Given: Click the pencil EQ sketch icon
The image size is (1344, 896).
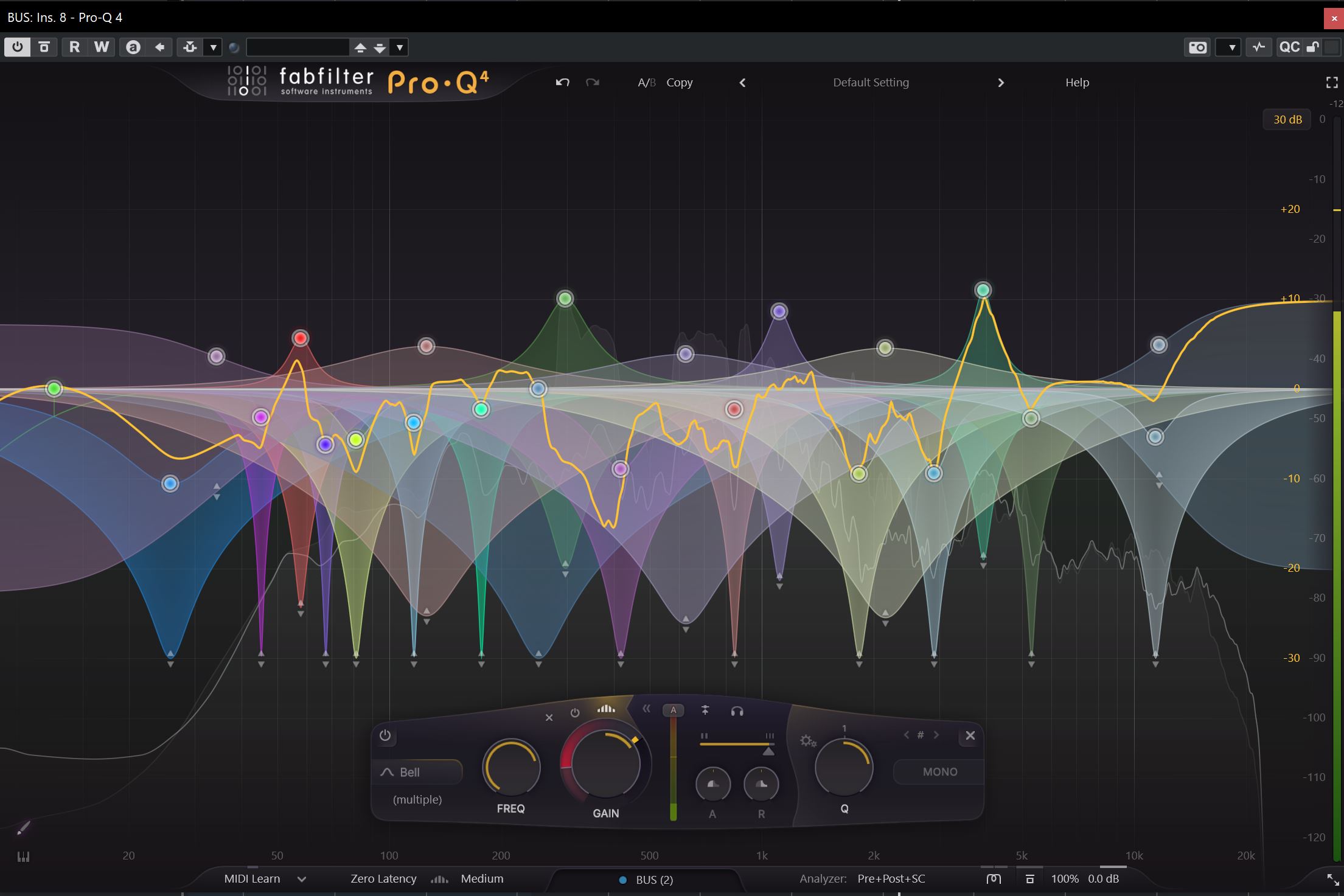Looking at the screenshot, I should click(x=23, y=828).
